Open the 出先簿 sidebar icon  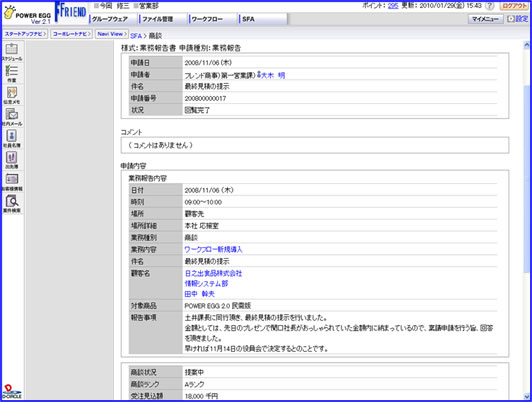tap(12, 160)
